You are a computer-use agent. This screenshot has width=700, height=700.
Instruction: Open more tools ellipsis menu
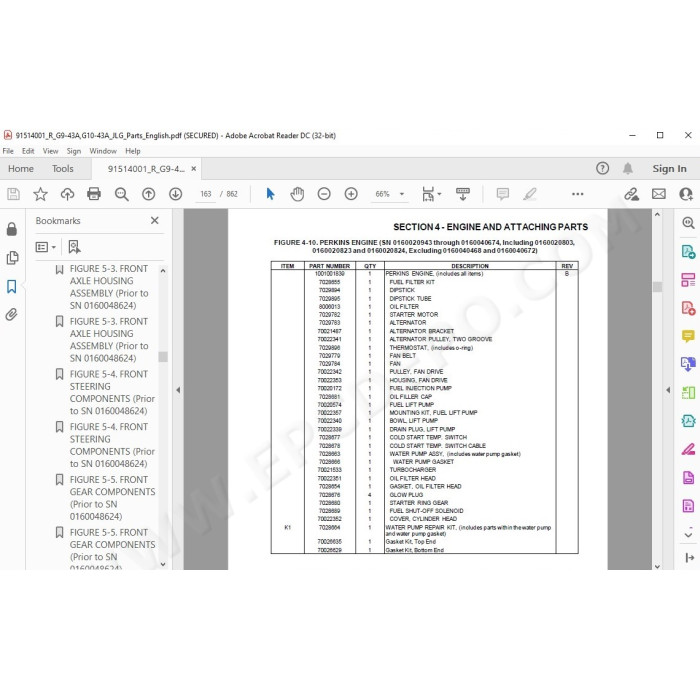pyautogui.click(x=577, y=194)
